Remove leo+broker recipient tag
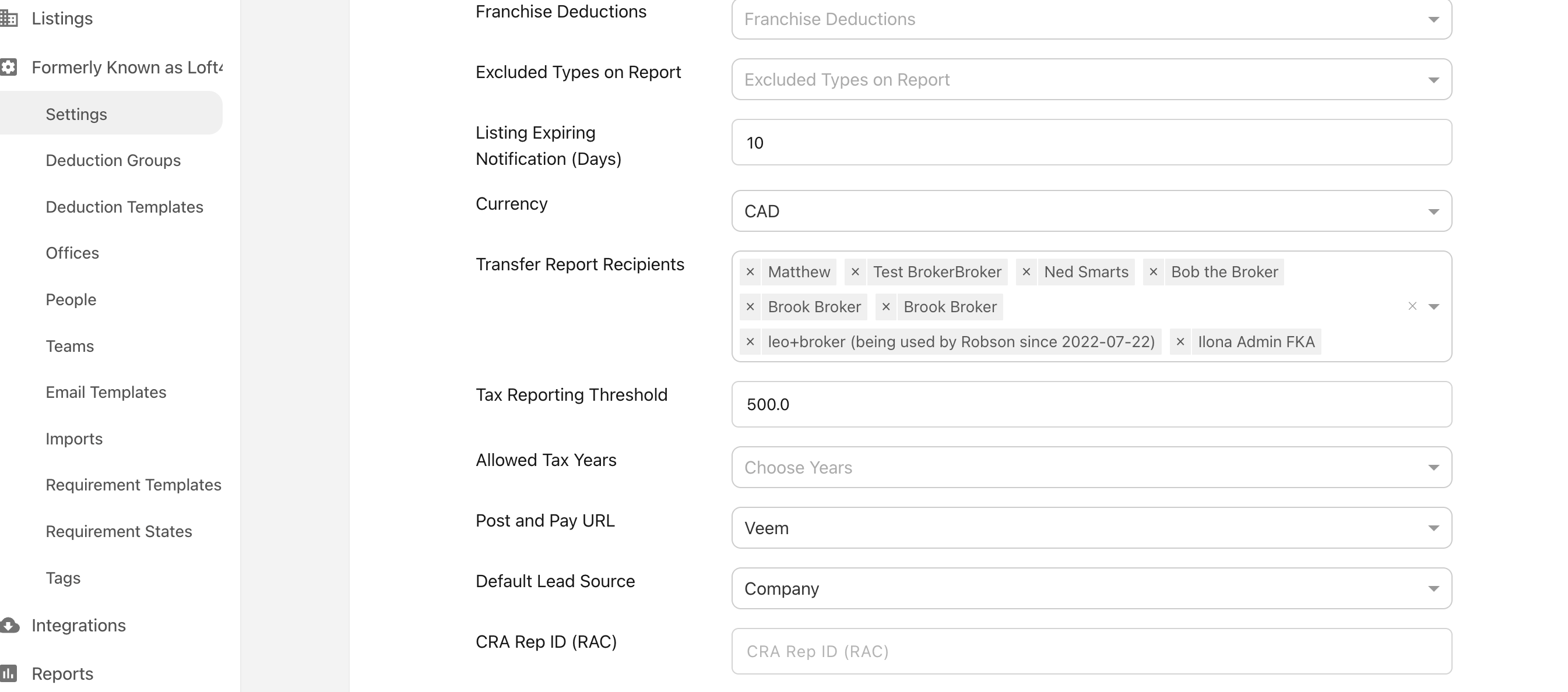The height and width of the screenshot is (692, 1568). (x=750, y=342)
